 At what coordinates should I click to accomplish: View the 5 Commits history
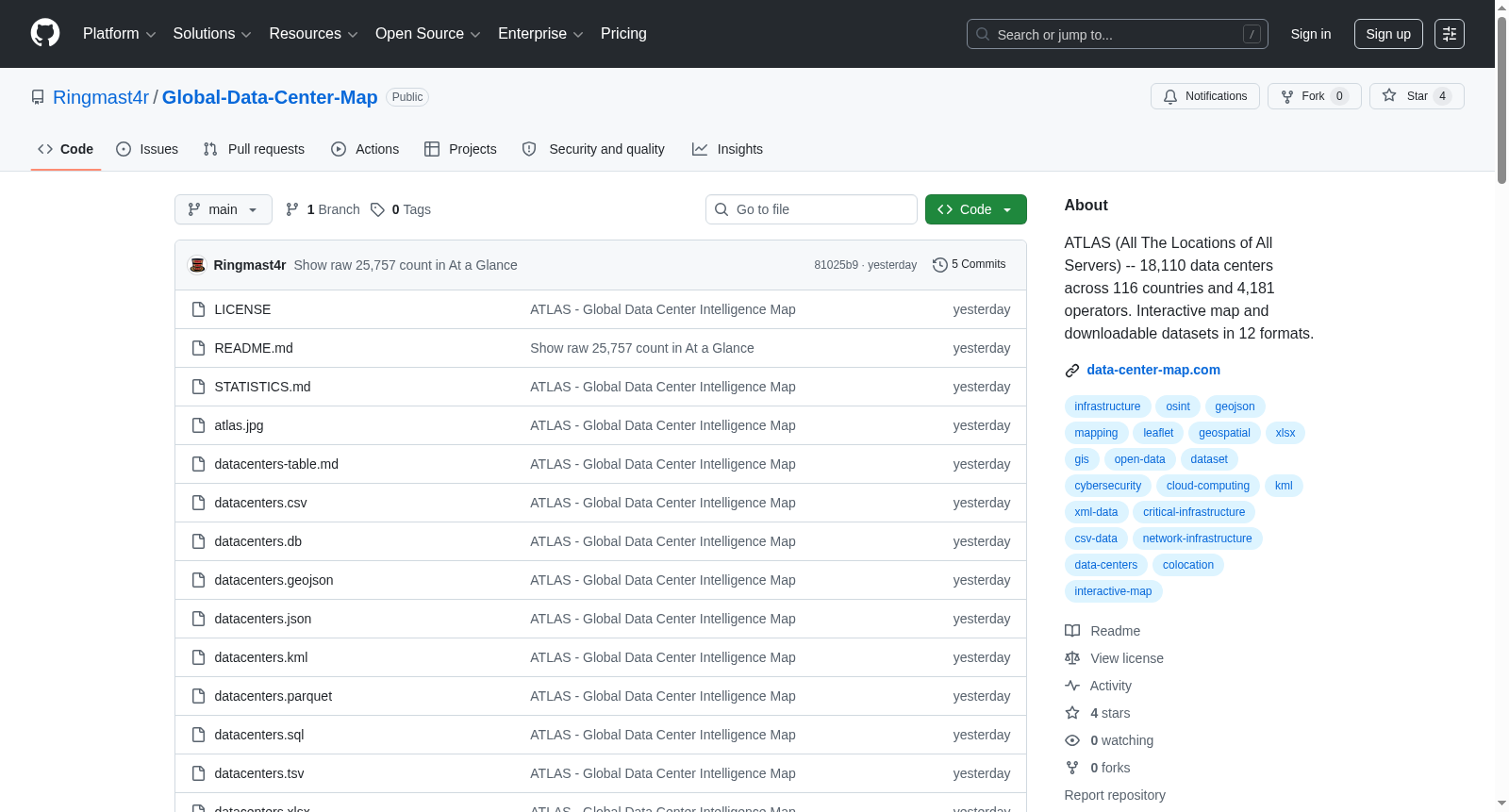click(x=970, y=265)
